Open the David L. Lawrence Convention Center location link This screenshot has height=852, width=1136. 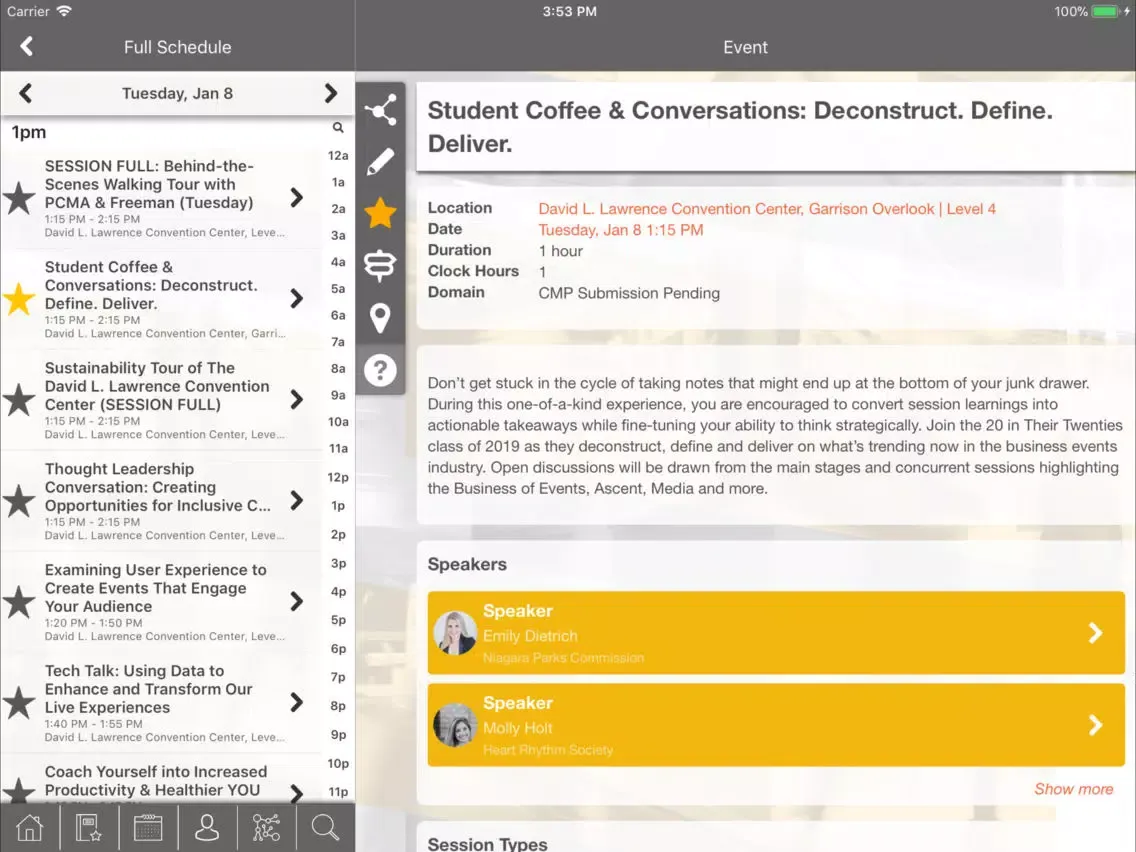[x=767, y=209]
